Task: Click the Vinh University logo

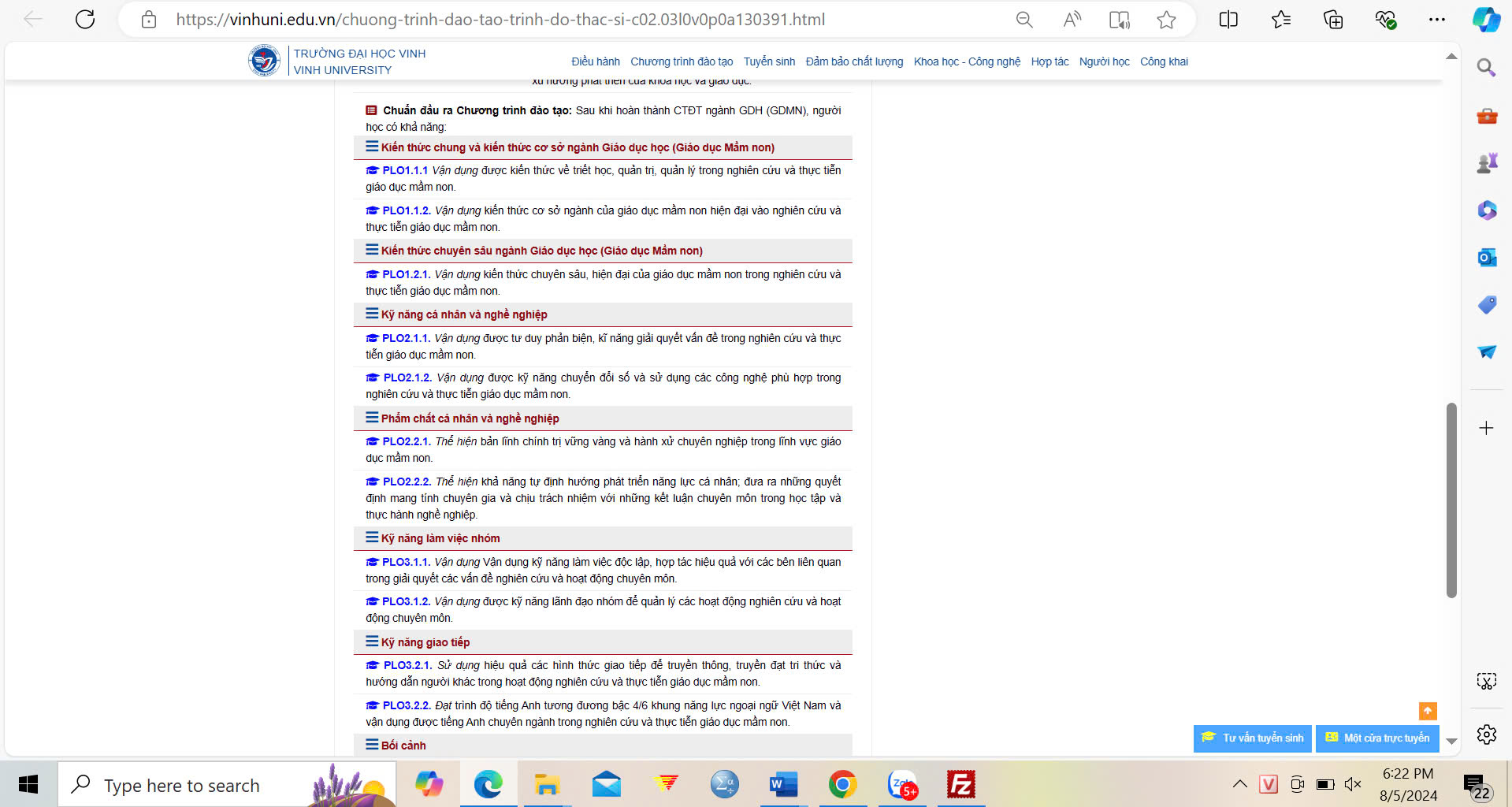Action: coord(264,61)
